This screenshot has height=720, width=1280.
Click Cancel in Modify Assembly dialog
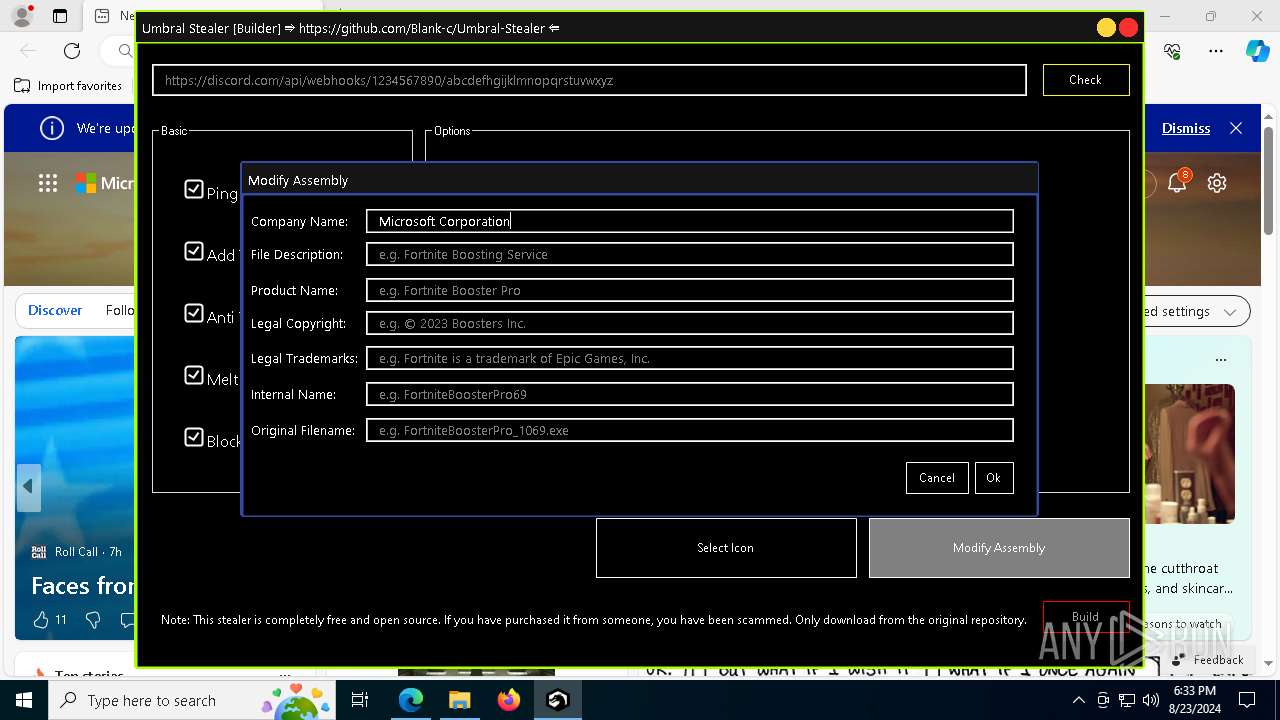tap(937, 478)
